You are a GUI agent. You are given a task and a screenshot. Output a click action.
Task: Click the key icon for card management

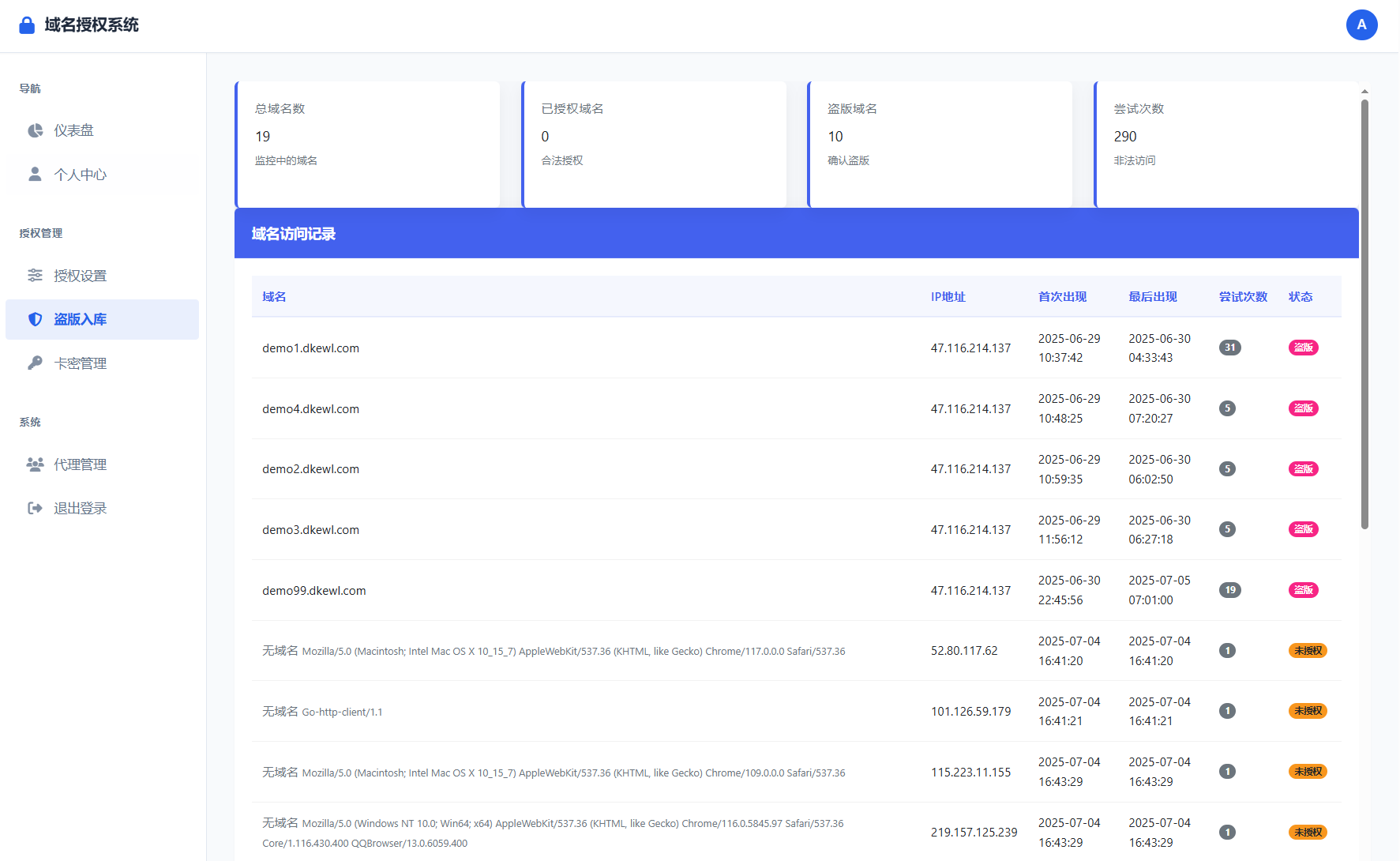click(x=35, y=363)
